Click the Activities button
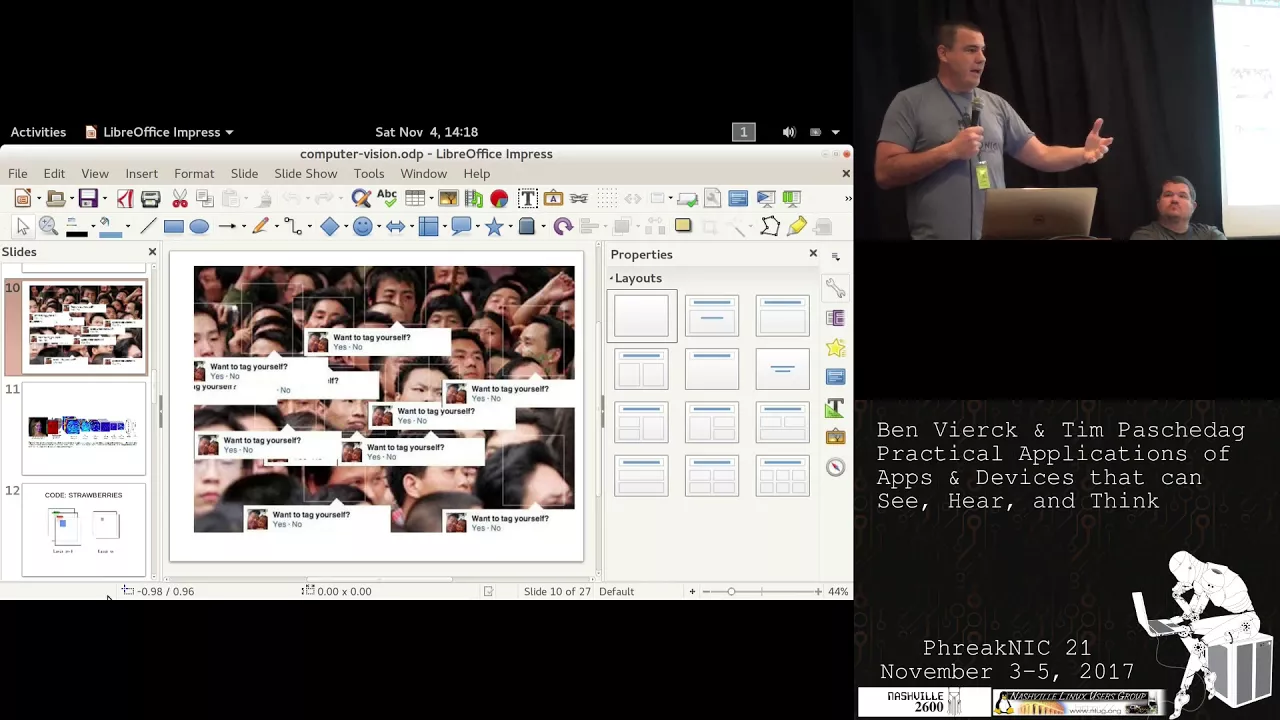The height and width of the screenshot is (720, 1280). coord(38,132)
